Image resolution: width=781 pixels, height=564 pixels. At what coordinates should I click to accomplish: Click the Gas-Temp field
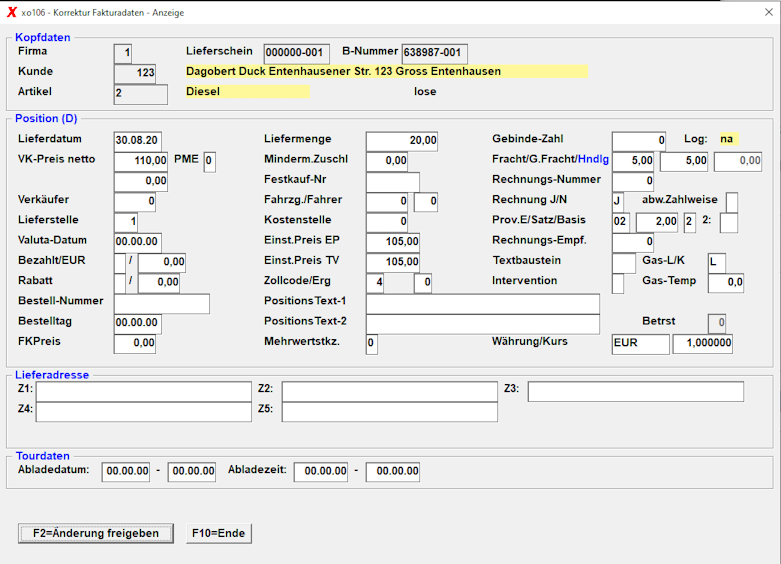(x=726, y=283)
